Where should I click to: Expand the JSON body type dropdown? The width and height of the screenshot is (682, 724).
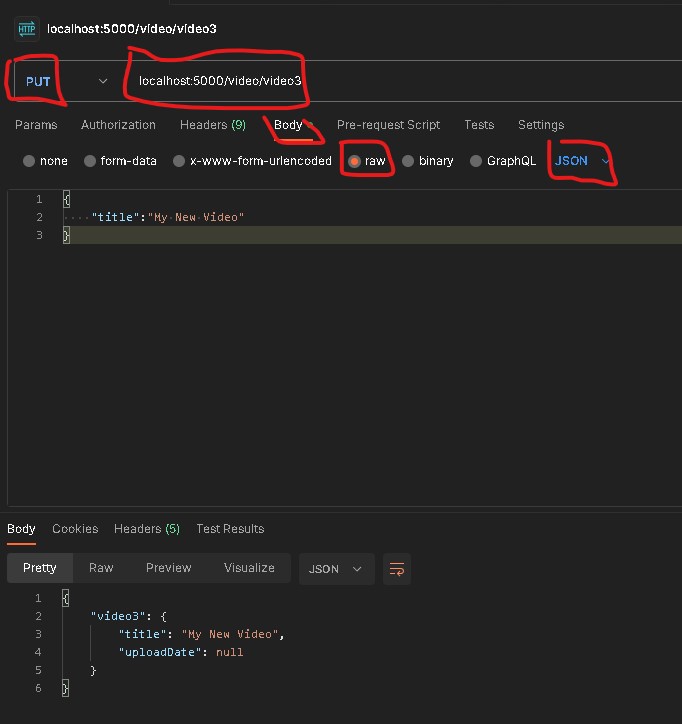pyautogui.click(x=582, y=161)
